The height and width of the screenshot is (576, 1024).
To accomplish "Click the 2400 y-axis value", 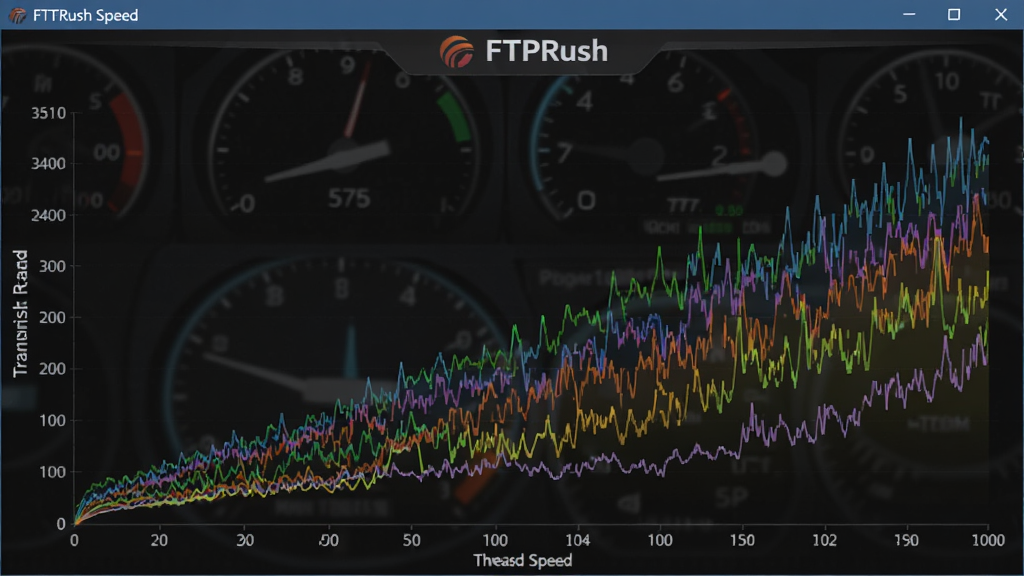I will (x=49, y=215).
